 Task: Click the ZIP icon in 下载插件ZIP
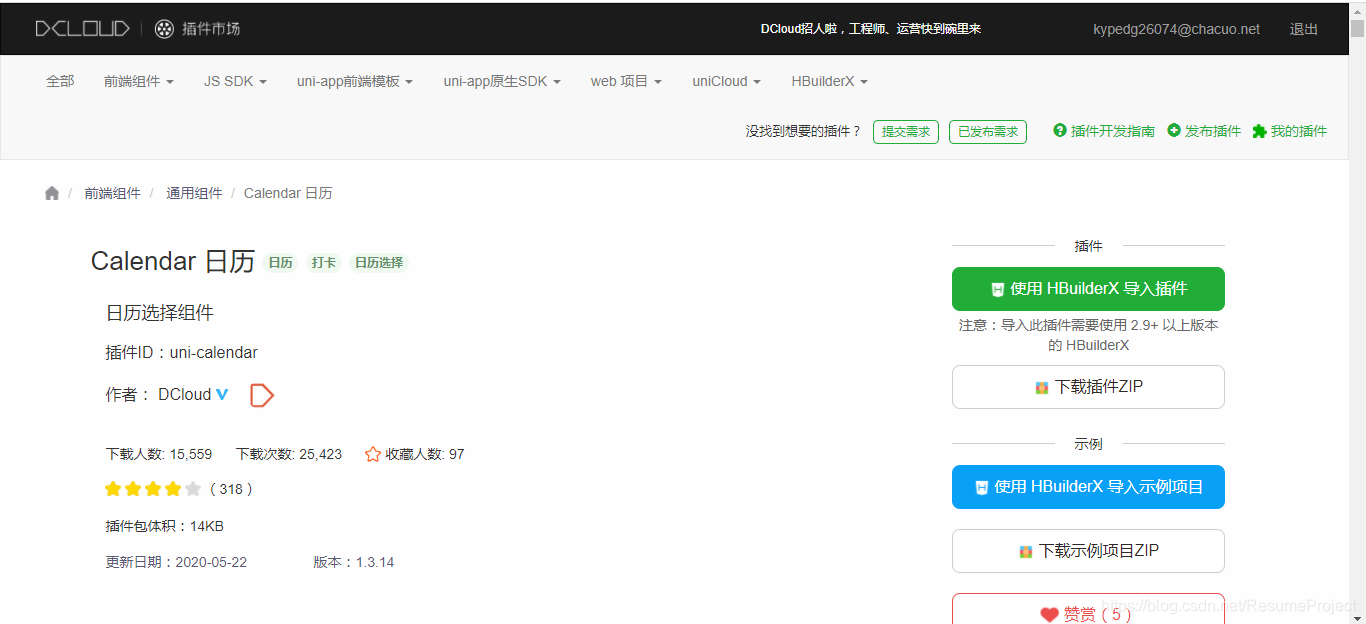click(1042, 387)
